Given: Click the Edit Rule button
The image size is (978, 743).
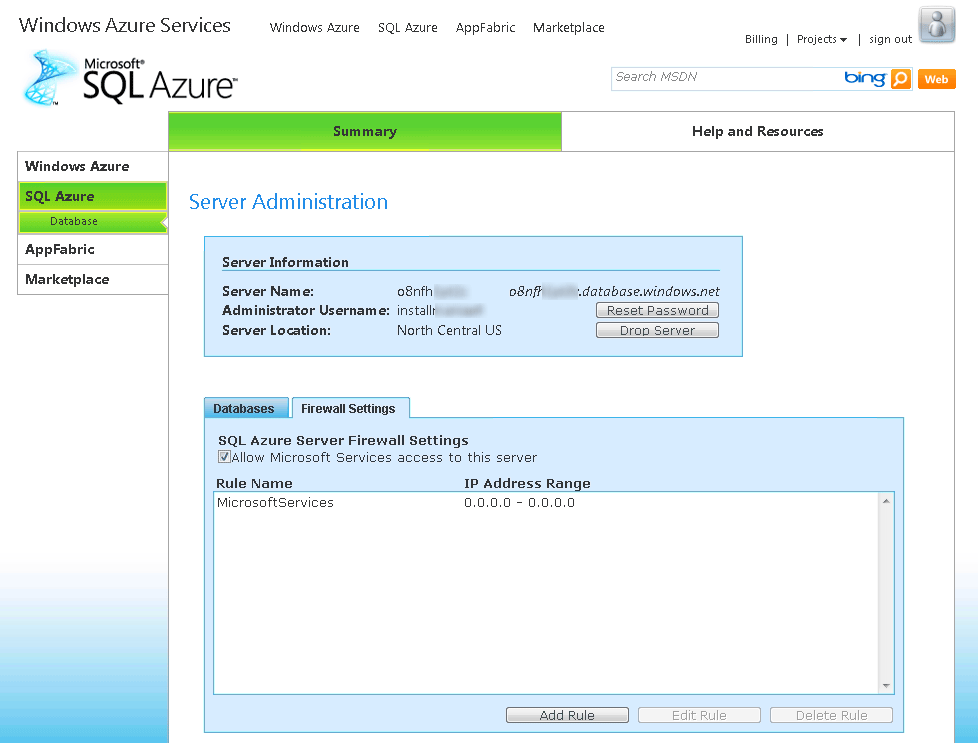Looking at the screenshot, I should click(x=699, y=715).
